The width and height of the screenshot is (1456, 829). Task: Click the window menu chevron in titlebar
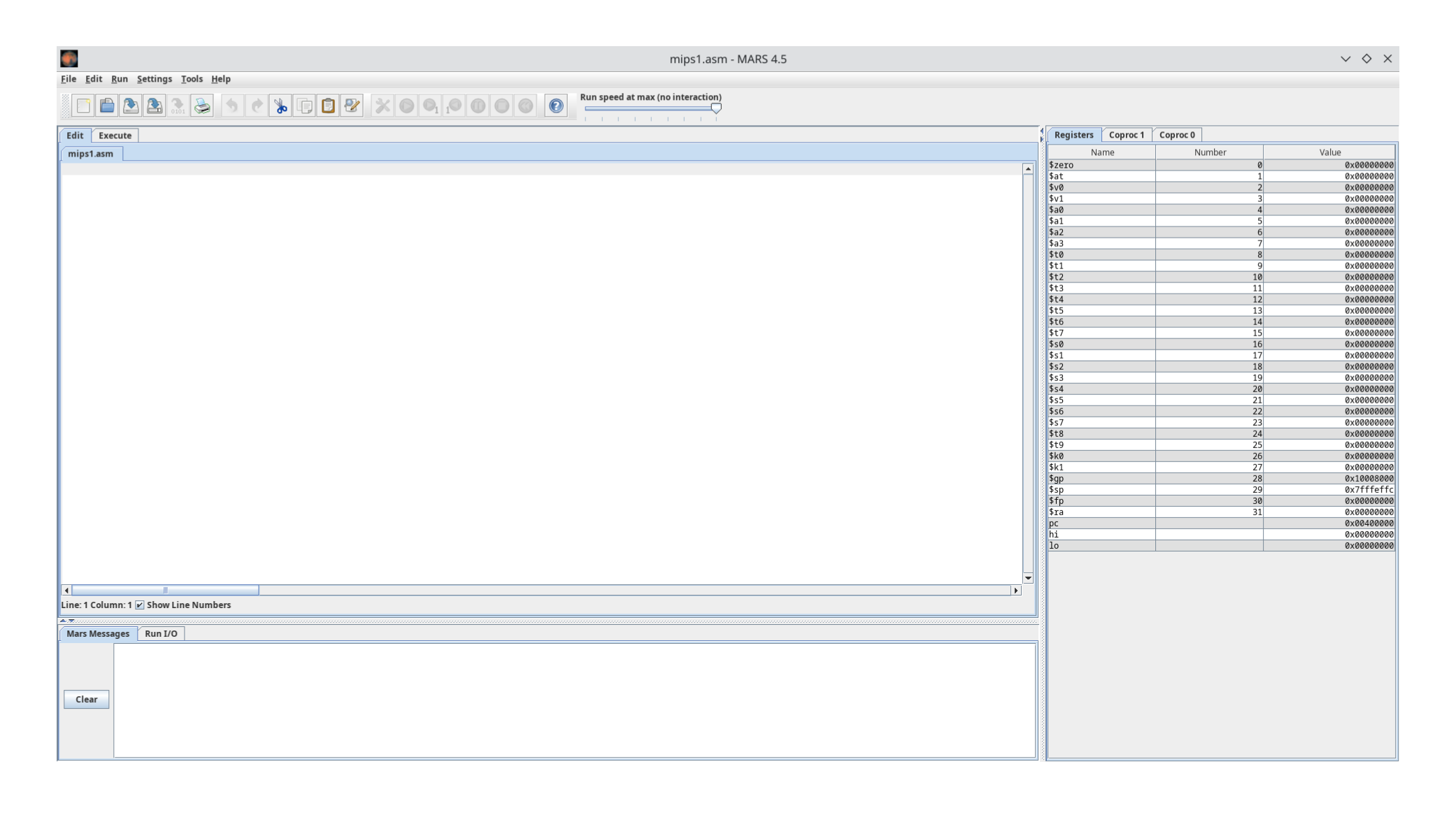point(1344,59)
